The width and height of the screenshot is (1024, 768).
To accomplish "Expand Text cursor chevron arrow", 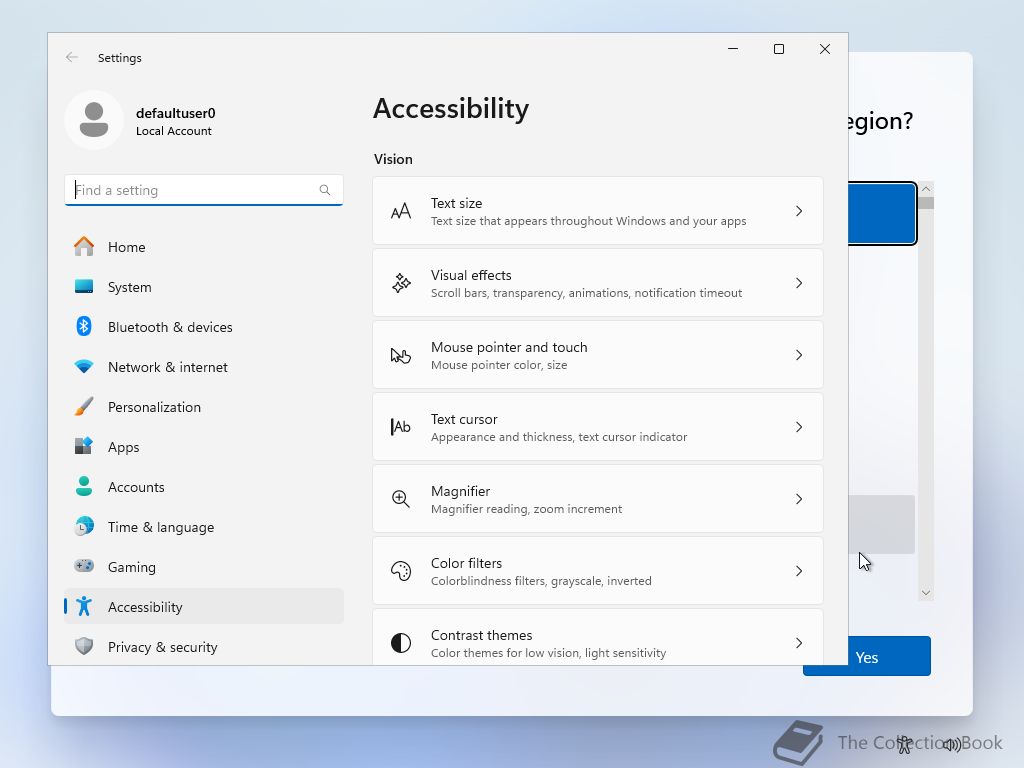I will click(x=799, y=427).
